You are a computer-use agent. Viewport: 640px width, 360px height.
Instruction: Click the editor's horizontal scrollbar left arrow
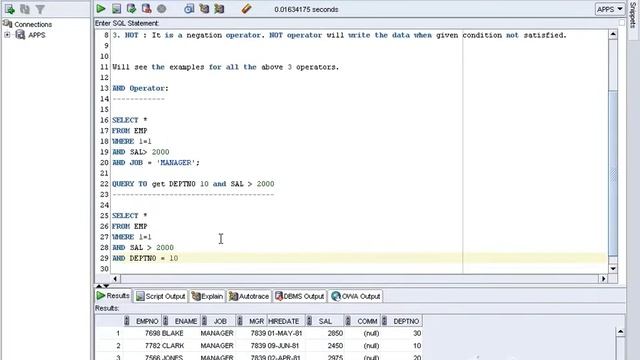[x=115, y=278]
